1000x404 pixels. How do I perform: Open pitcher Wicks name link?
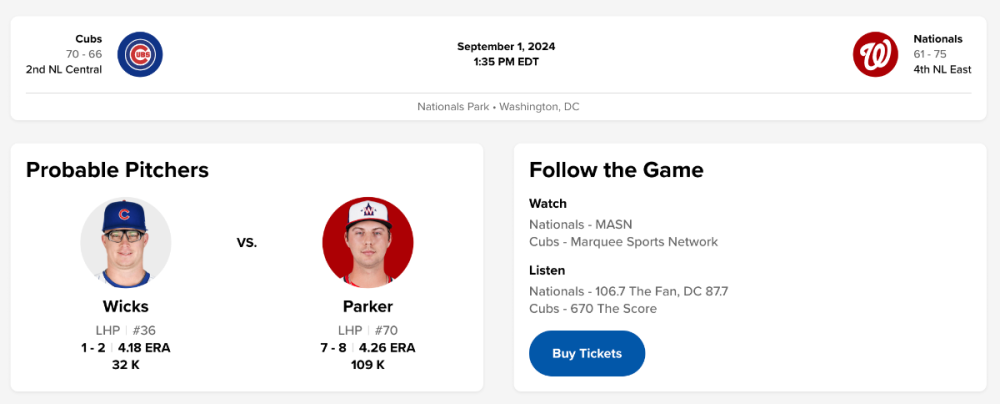pyautogui.click(x=126, y=306)
